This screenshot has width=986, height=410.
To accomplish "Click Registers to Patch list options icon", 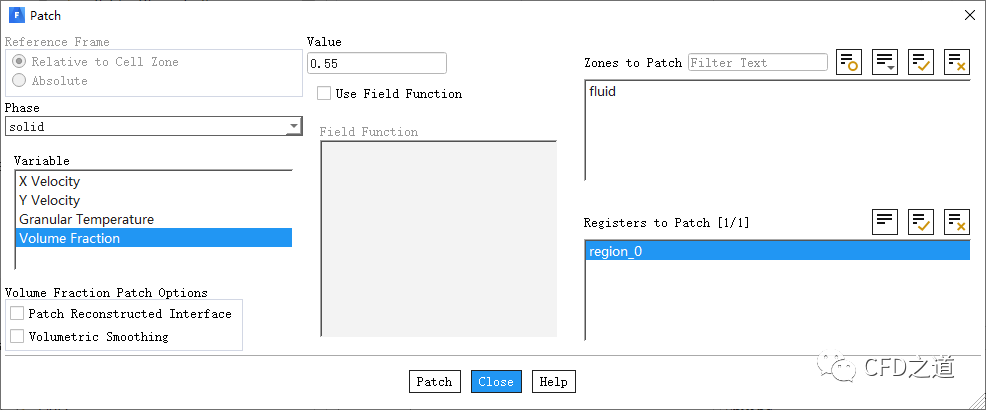I will point(885,222).
